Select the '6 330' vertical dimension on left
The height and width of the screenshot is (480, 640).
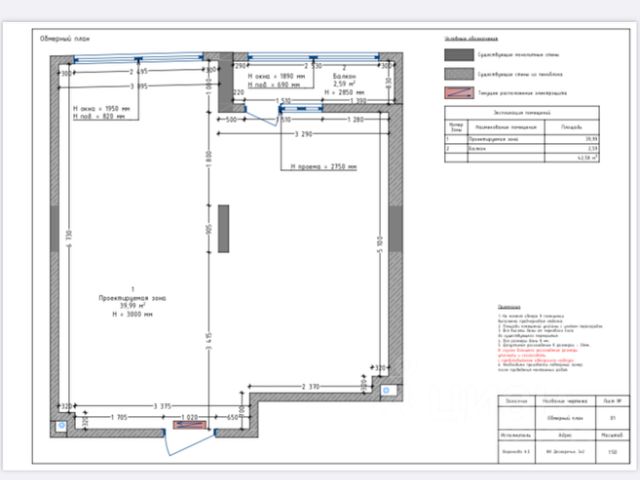click(x=69, y=239)
